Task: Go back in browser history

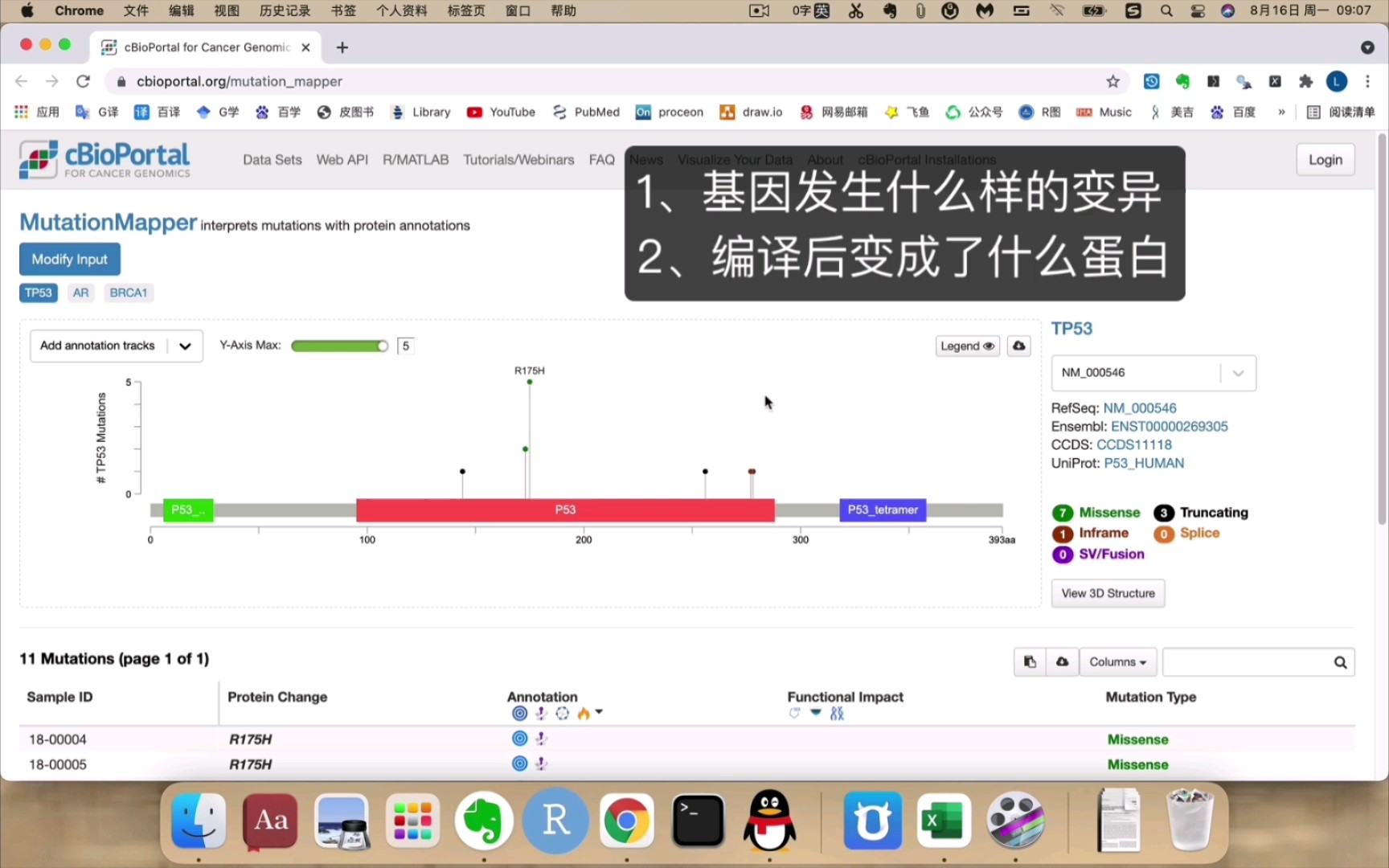Action: [22, 81]
